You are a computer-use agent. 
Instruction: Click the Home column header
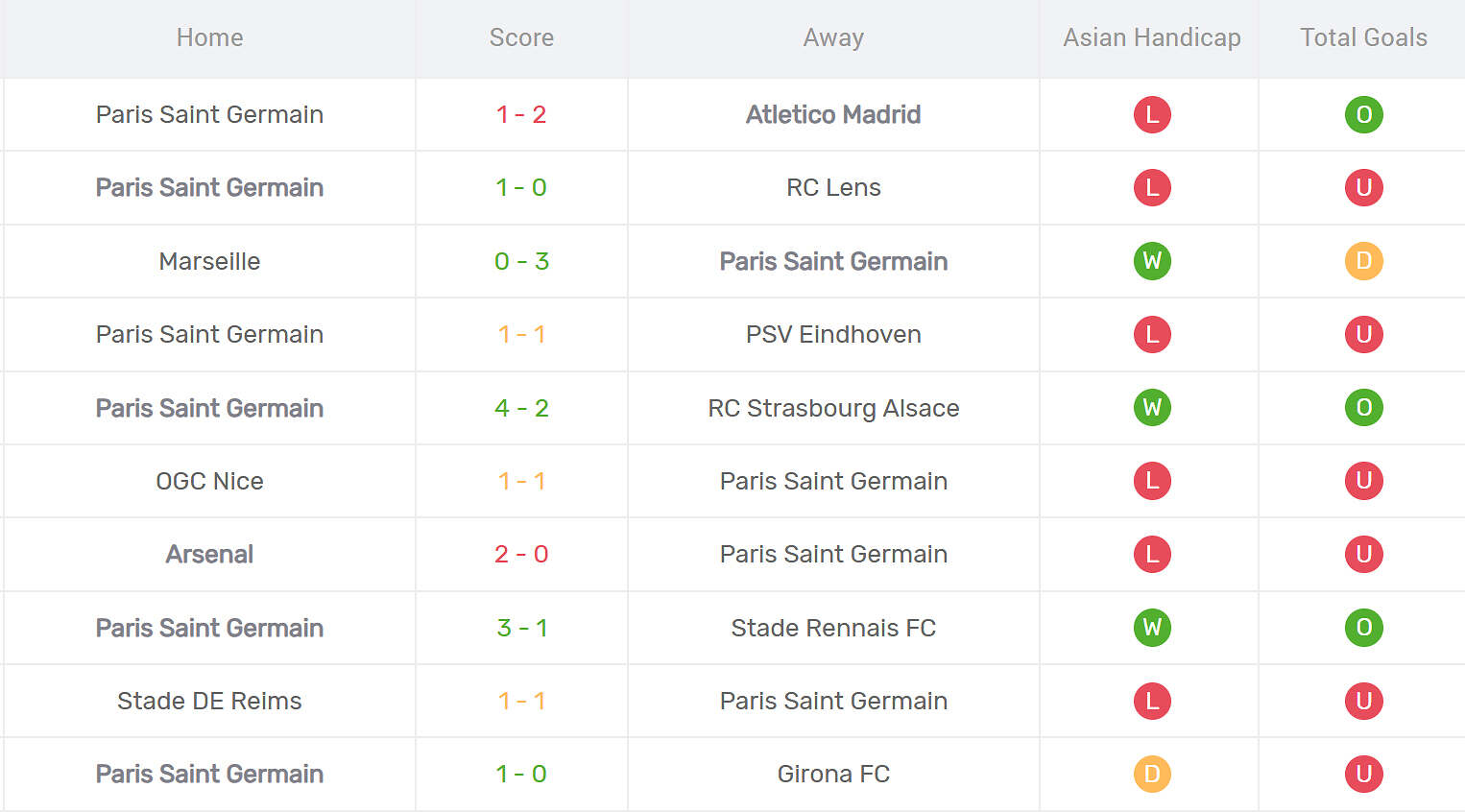[x=209, y=37]
